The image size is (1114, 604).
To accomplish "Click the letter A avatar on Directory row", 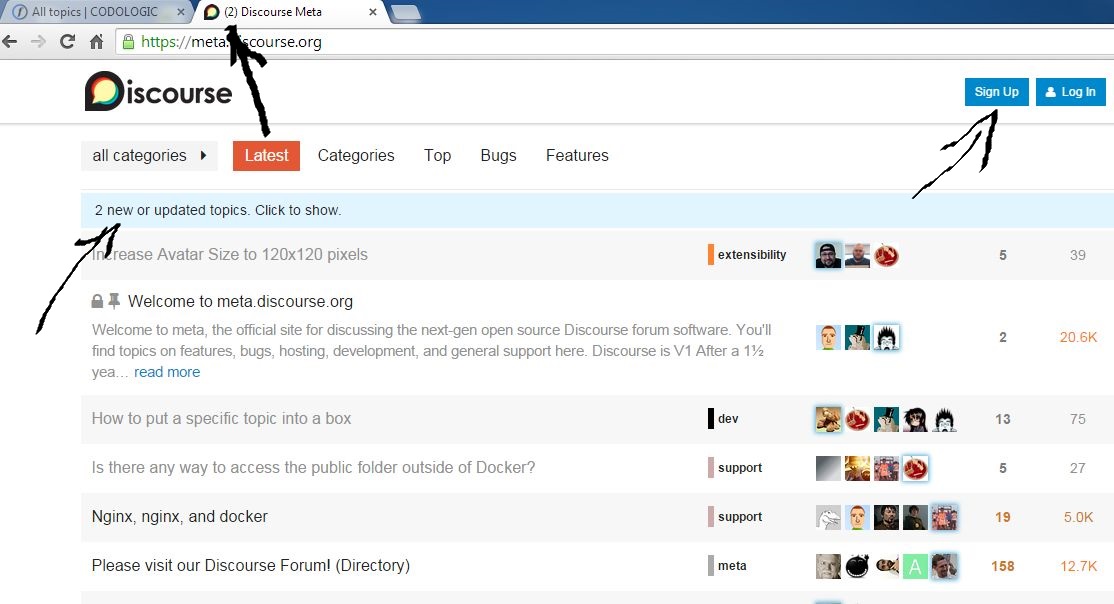I will click(915, 566).
